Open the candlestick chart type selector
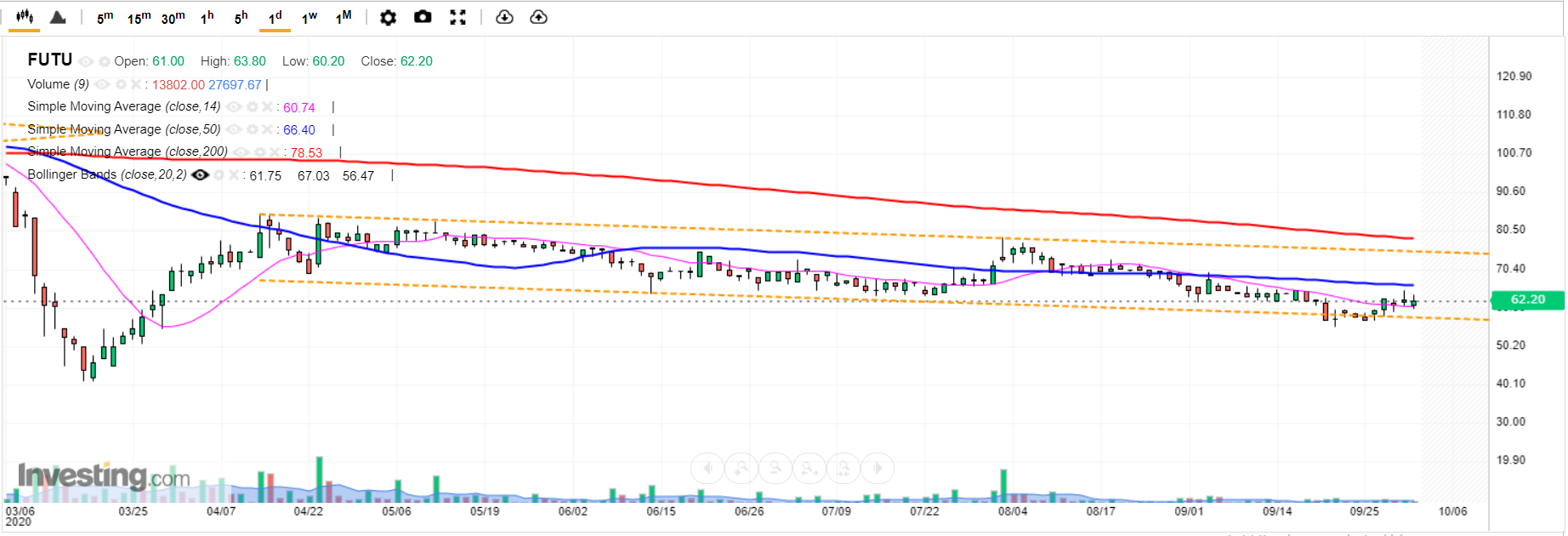Viewport: 1568px width, 536px height. 25,17
